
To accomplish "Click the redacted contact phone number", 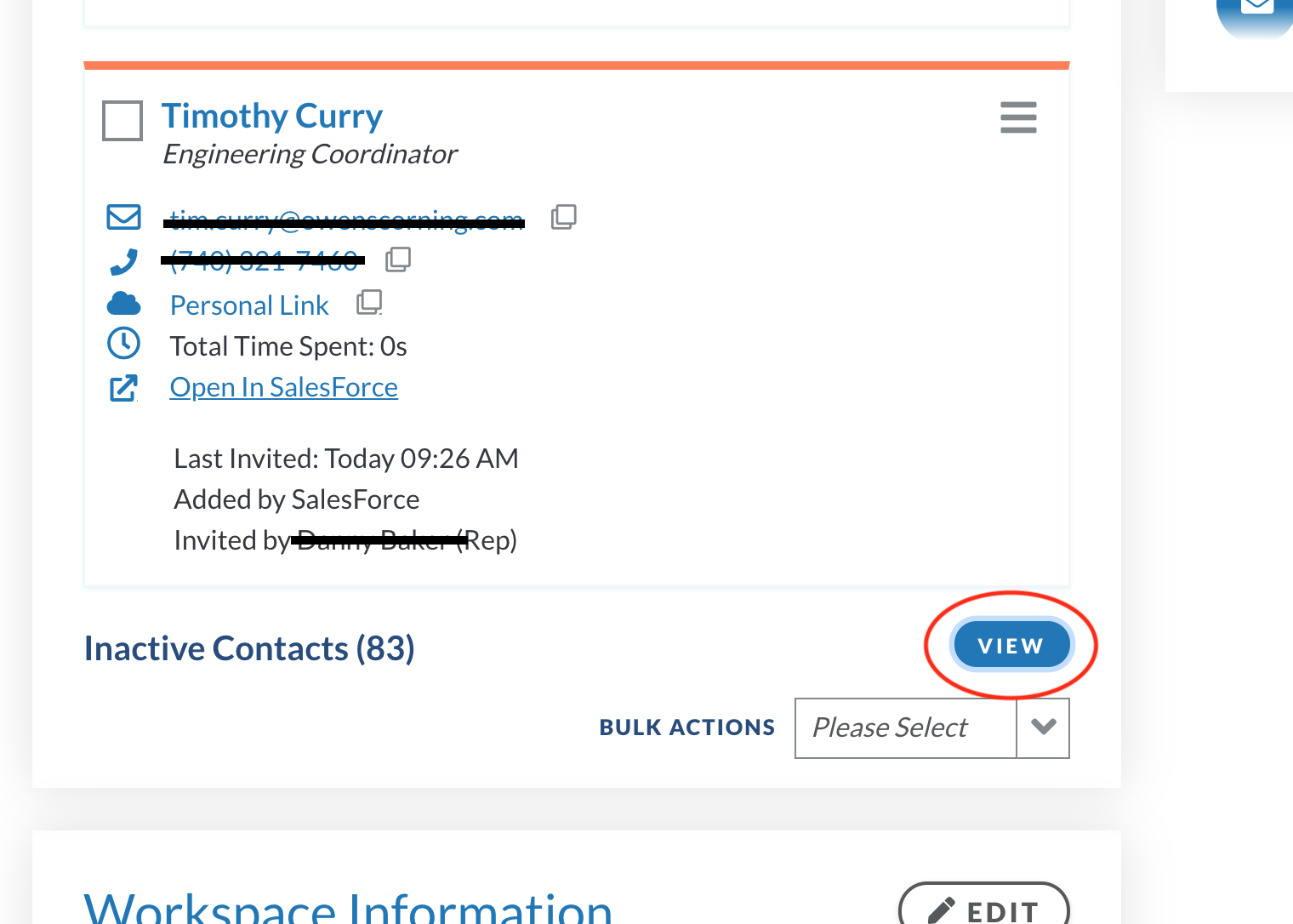I will pyautogui.click(x=263, y=260).
